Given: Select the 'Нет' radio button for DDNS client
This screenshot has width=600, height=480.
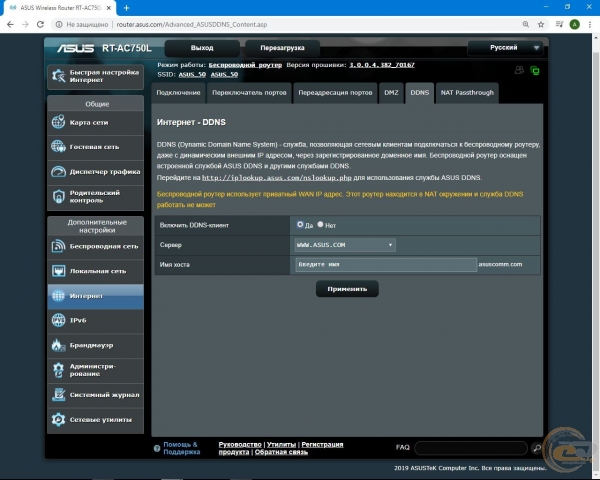Looking at the screenshot, I should point(320,225).
